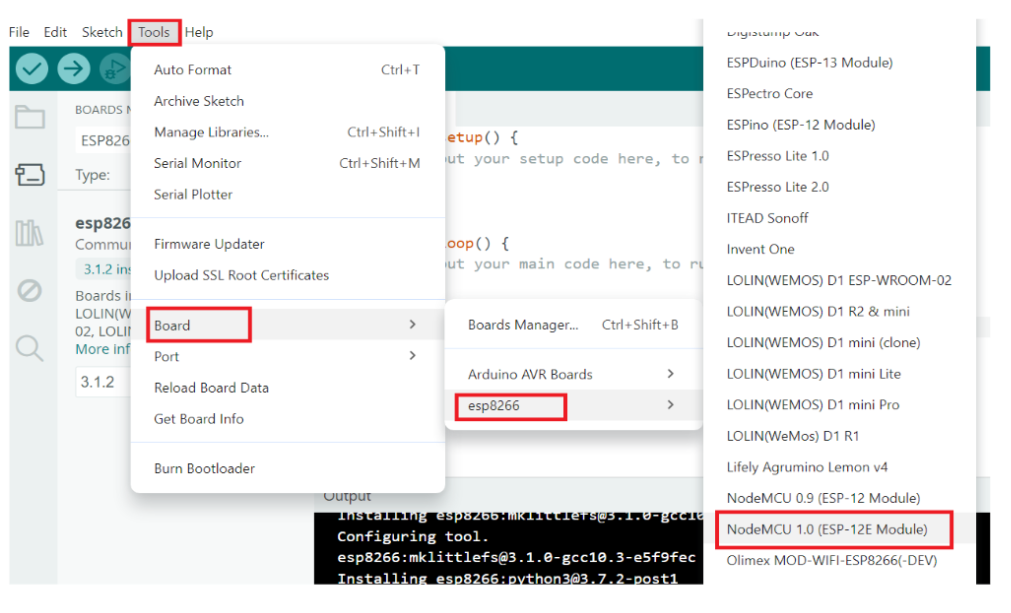This screenshot has width=1011, height=613.
Task: Click the Debug play button
Action: point(115,68)
